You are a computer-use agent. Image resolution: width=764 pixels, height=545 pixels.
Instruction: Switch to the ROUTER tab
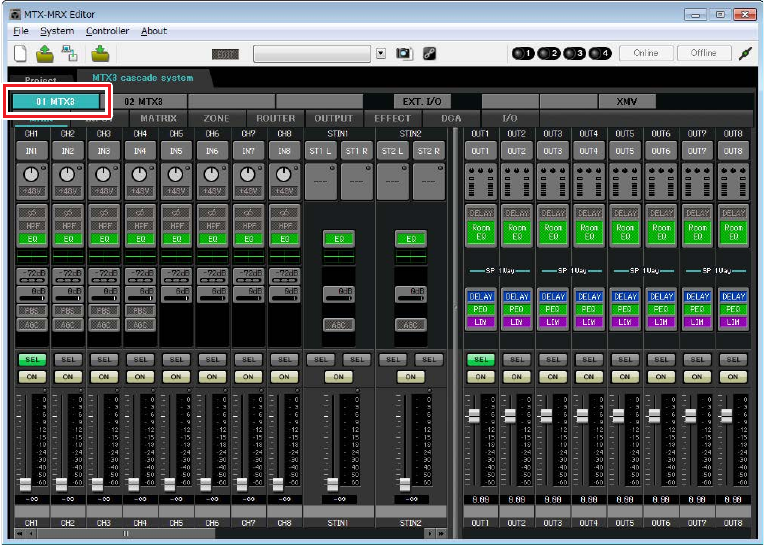[x=276, y=118]
